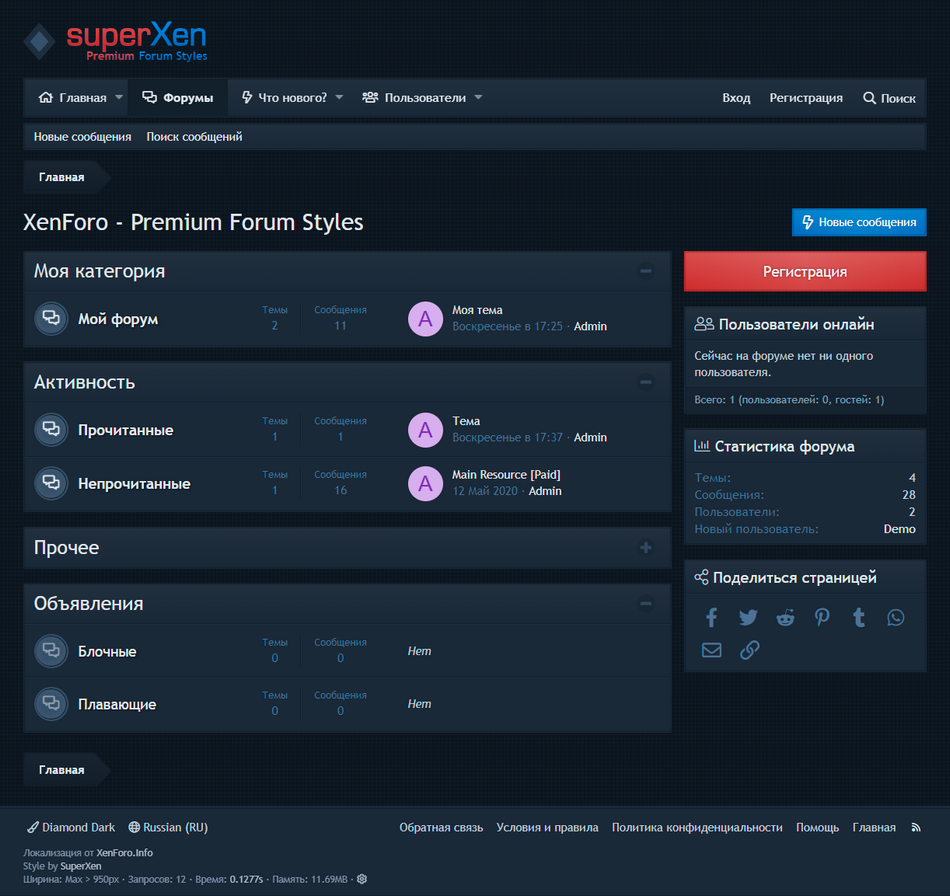The height and width of the screenshot is (896, 950).
Task: Click the SuperXen style credit link
Action: [x=81, y=866]
